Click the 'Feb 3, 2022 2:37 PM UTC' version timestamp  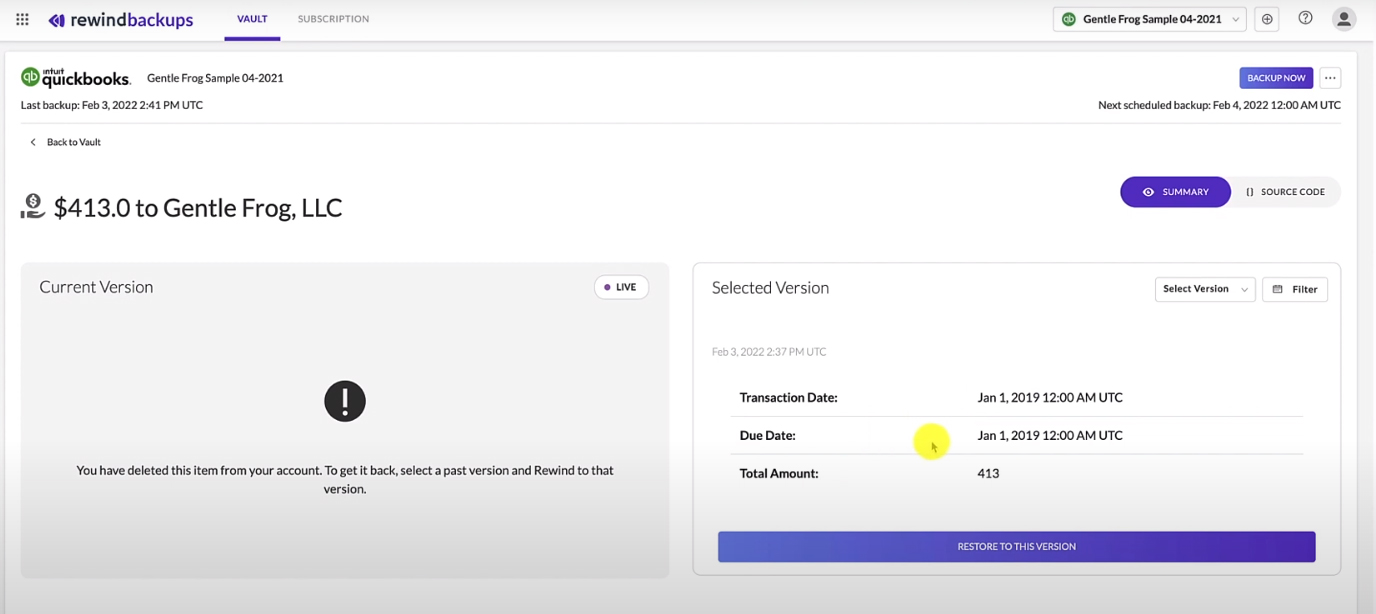pos(769,352)
